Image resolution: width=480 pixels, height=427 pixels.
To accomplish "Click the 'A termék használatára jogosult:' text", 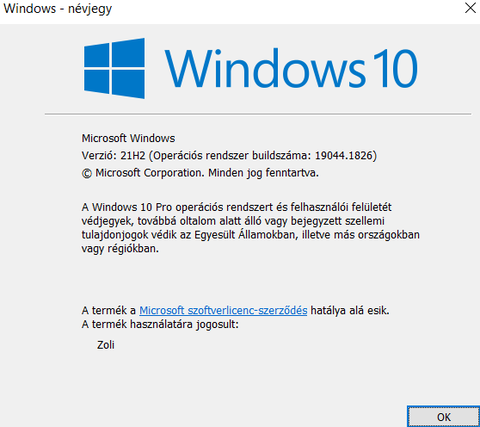I will (160, 324).
